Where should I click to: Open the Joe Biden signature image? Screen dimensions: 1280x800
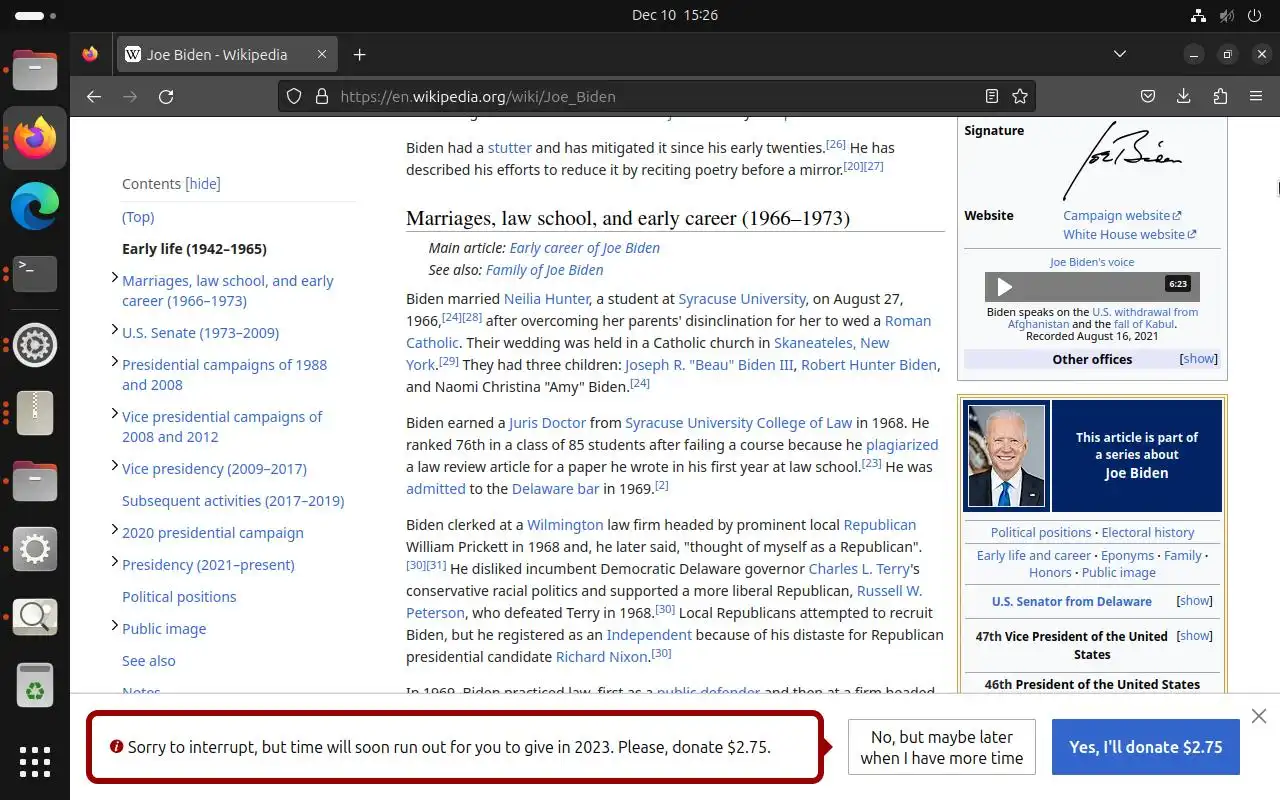pyautogui.click(x=1124, y=160)
